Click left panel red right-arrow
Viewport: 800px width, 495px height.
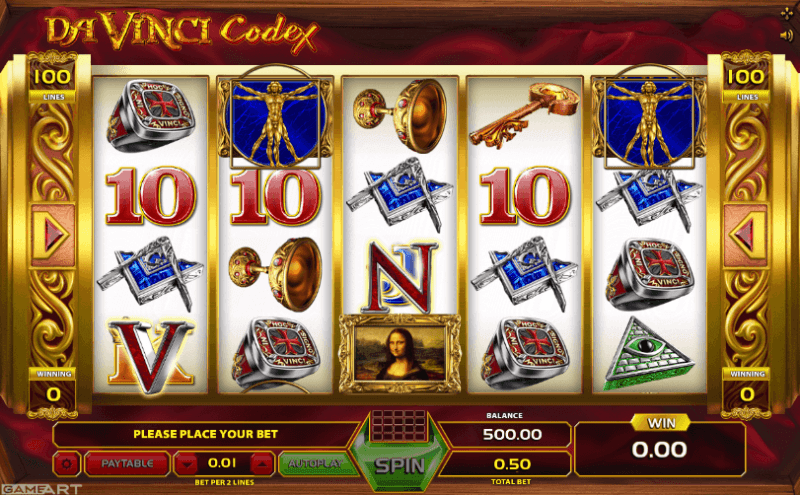pyautogui.click(x=53, y=235)
